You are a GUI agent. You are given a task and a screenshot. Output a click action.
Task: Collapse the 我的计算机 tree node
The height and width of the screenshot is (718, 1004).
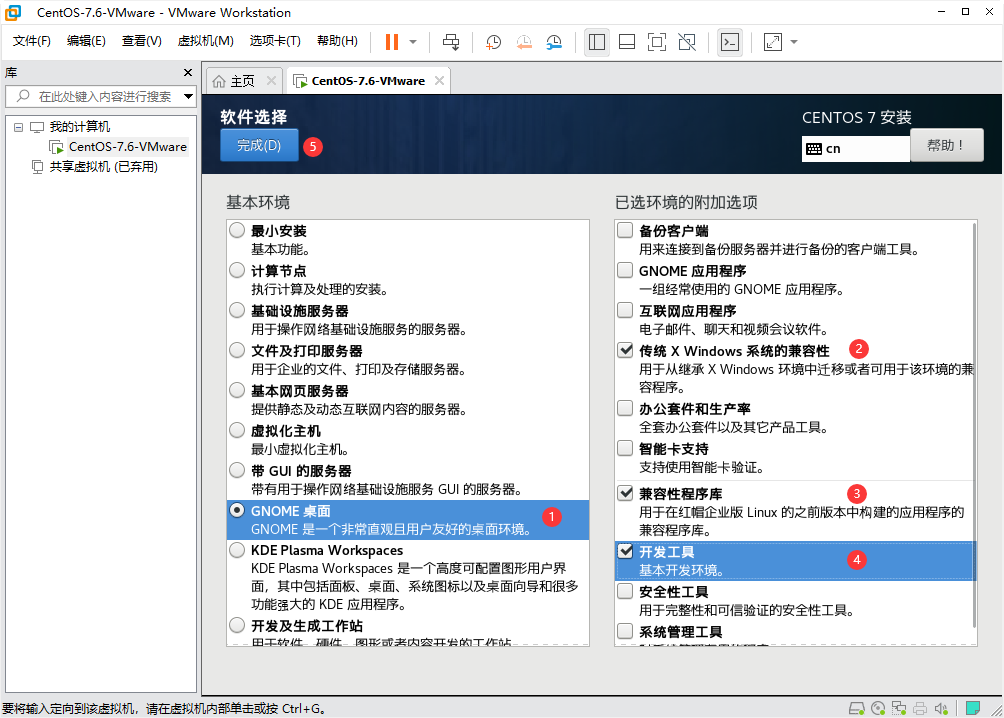coord(19,127)
